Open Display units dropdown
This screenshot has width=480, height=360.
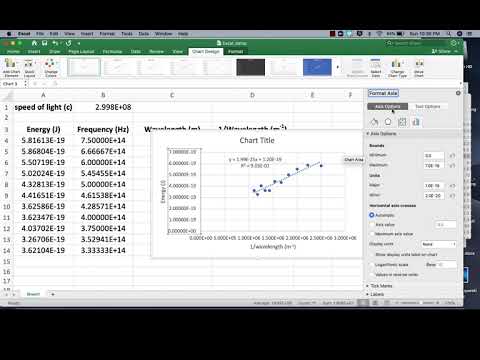tap(438, 244)
